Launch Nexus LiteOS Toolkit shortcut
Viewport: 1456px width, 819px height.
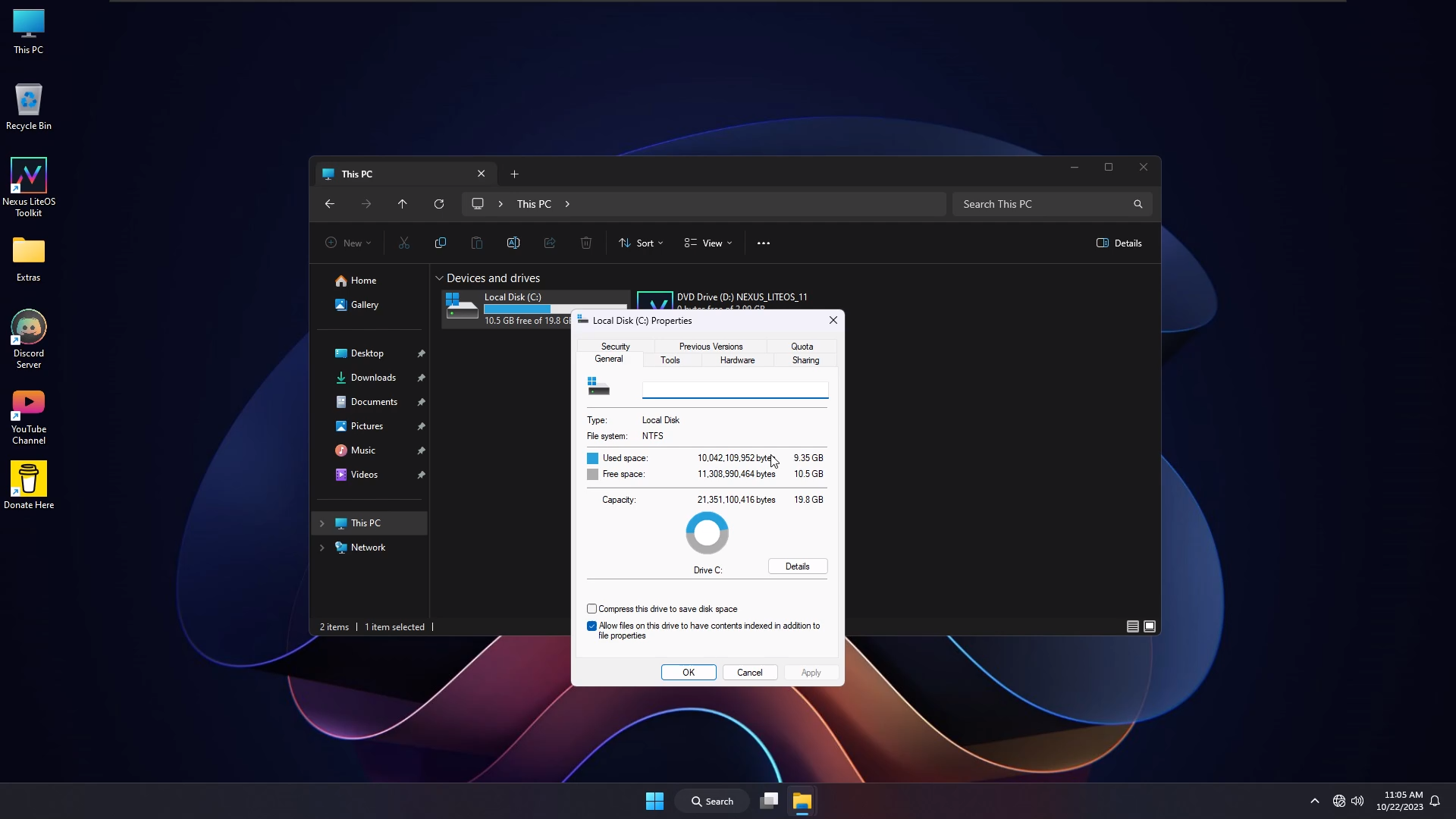point(29,187)
